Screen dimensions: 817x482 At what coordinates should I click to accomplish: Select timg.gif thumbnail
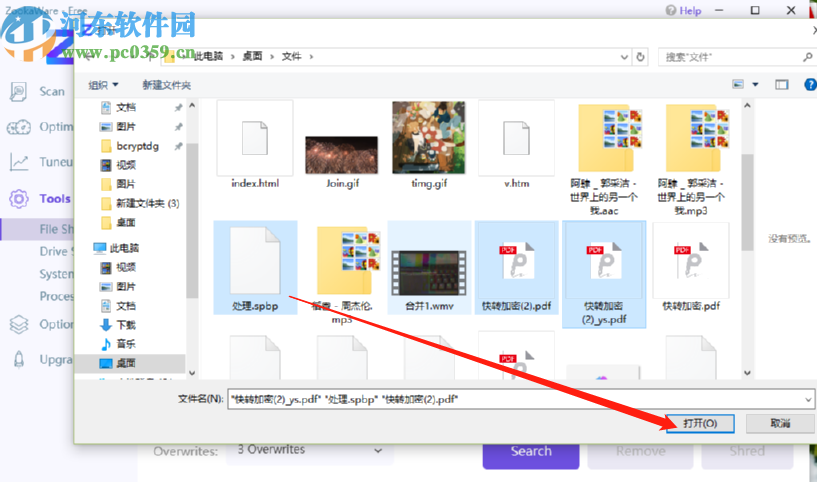point(428,138)
